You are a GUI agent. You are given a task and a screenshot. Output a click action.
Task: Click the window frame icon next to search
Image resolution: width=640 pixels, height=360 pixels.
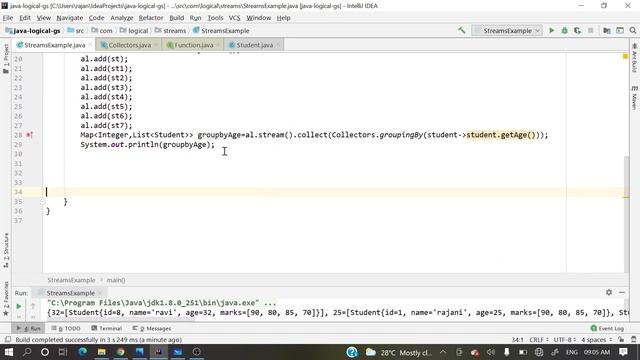click(x=620, y=30)
